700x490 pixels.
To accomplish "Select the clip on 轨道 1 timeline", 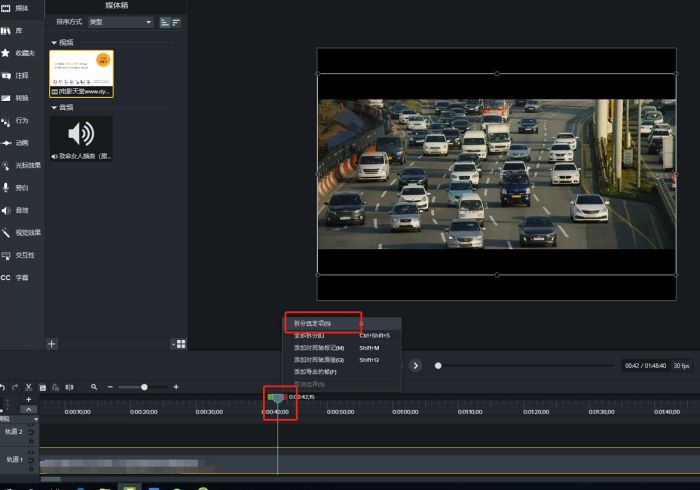I will 370,464.
